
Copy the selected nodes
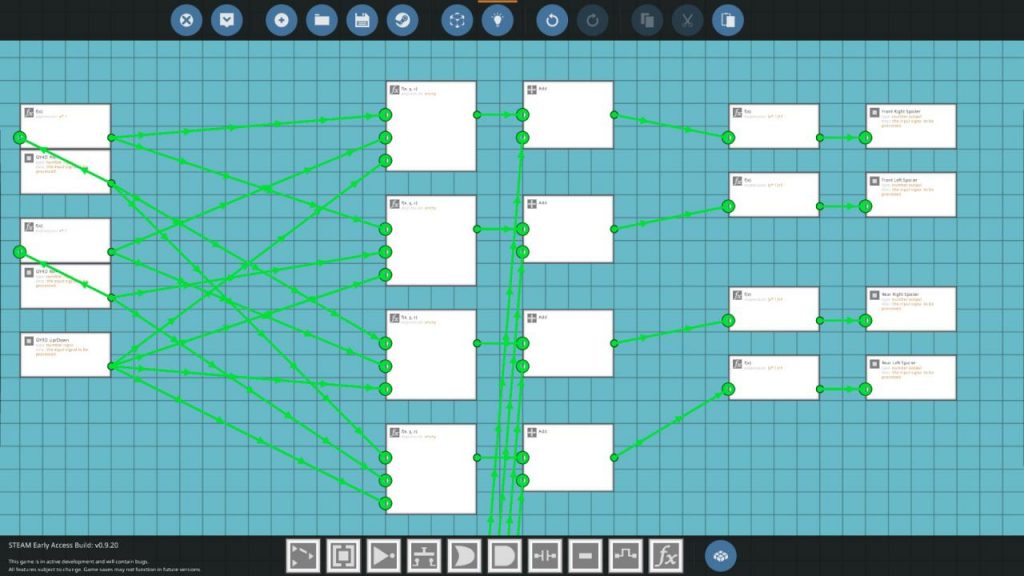[646, 19]
